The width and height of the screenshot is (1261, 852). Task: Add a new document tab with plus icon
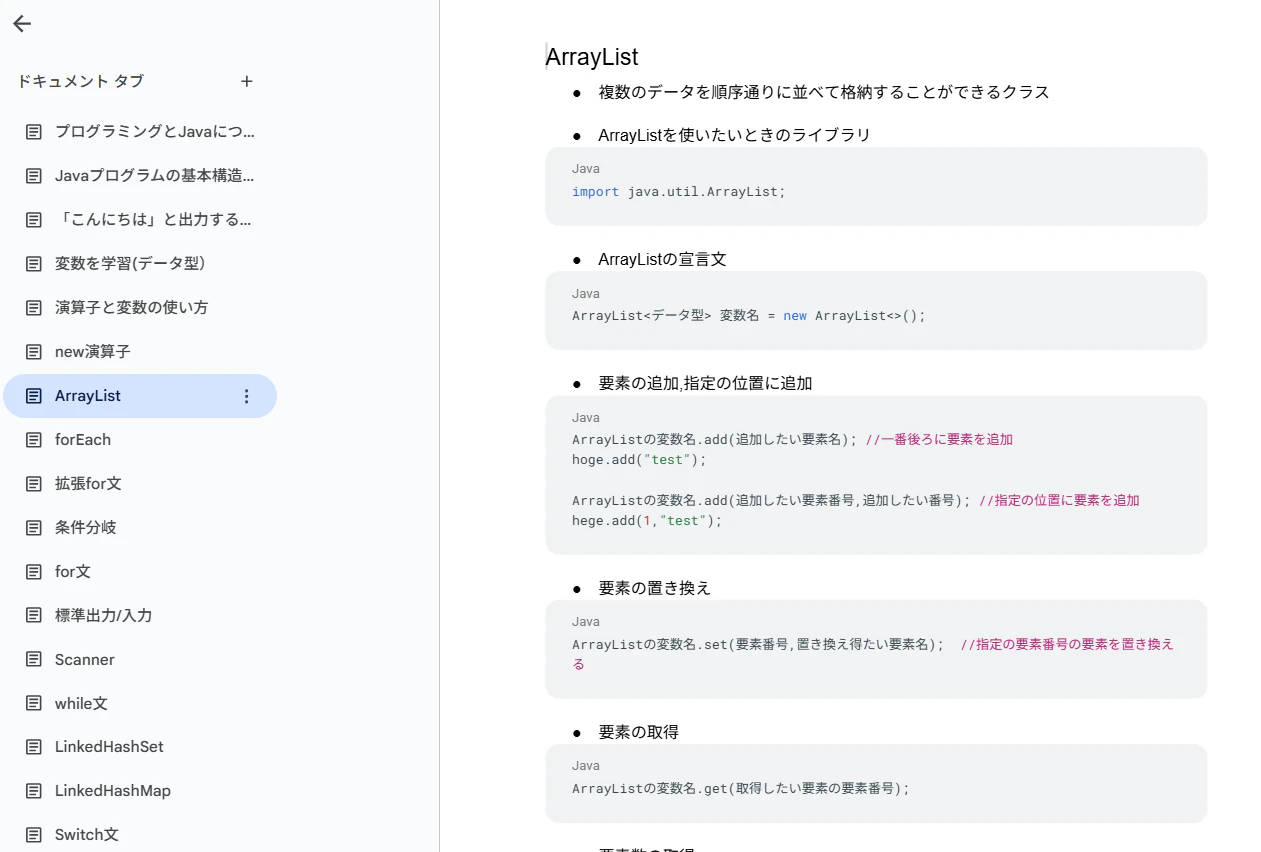[x=247, y=81]
